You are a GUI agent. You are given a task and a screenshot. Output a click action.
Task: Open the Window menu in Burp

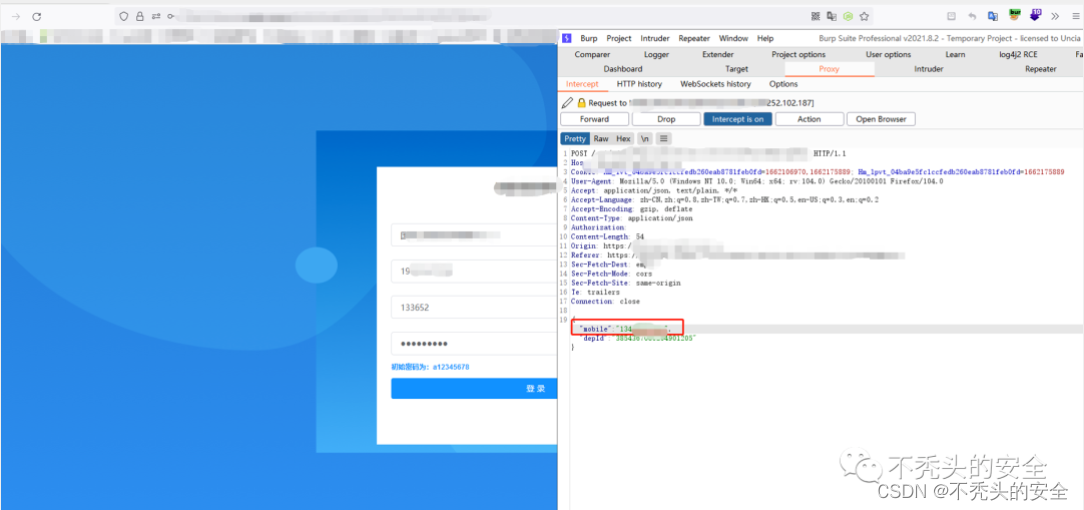click(x=733, y=39)
